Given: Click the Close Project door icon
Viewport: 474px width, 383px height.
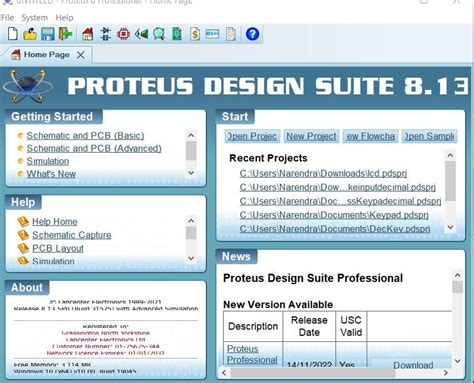Looking at the screenshot, I should [65, 34].
